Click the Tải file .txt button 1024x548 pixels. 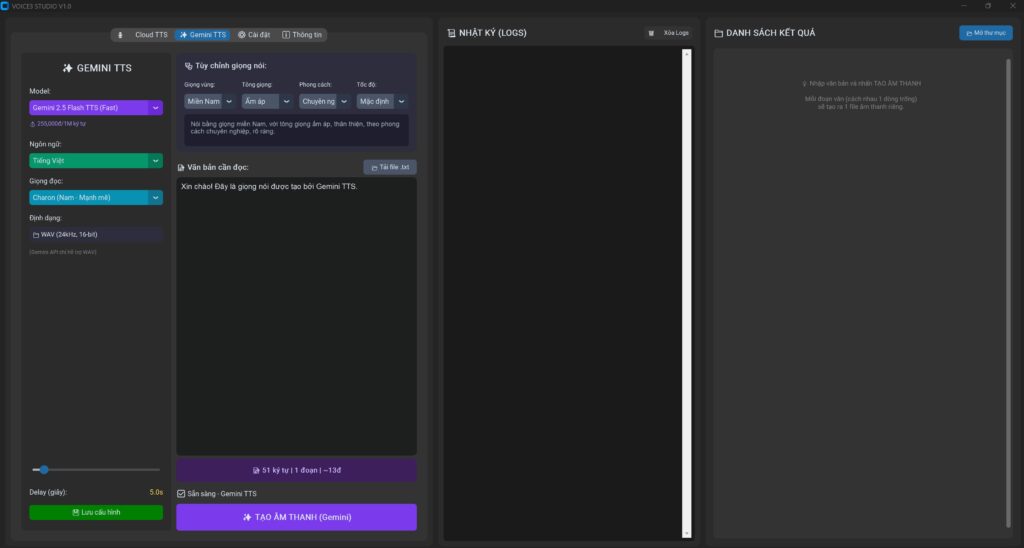click(390, 167)
